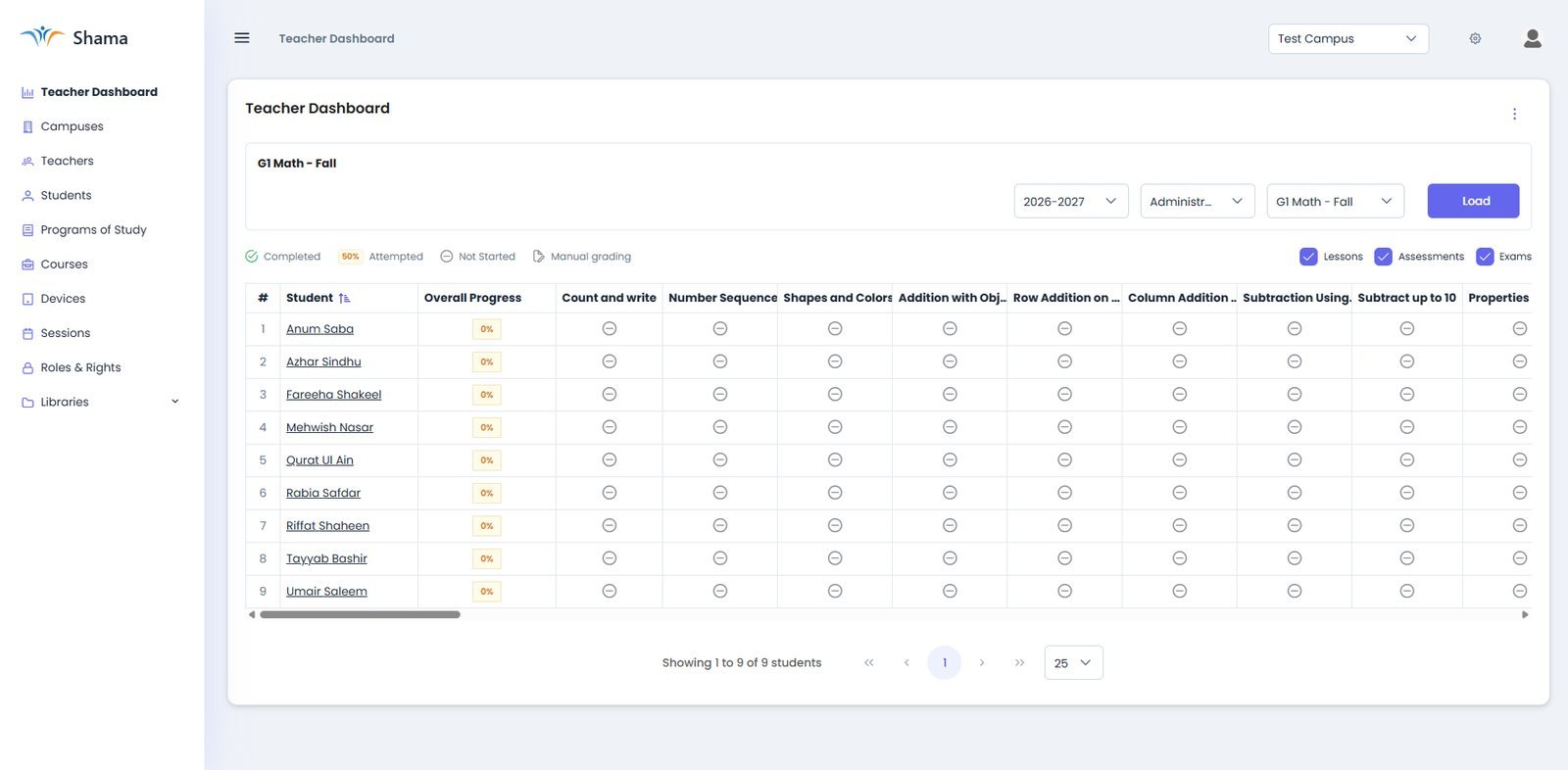Open Courses in the sidebar
The height and width of the screenshot is (770, 1568).
pos(64,265)
